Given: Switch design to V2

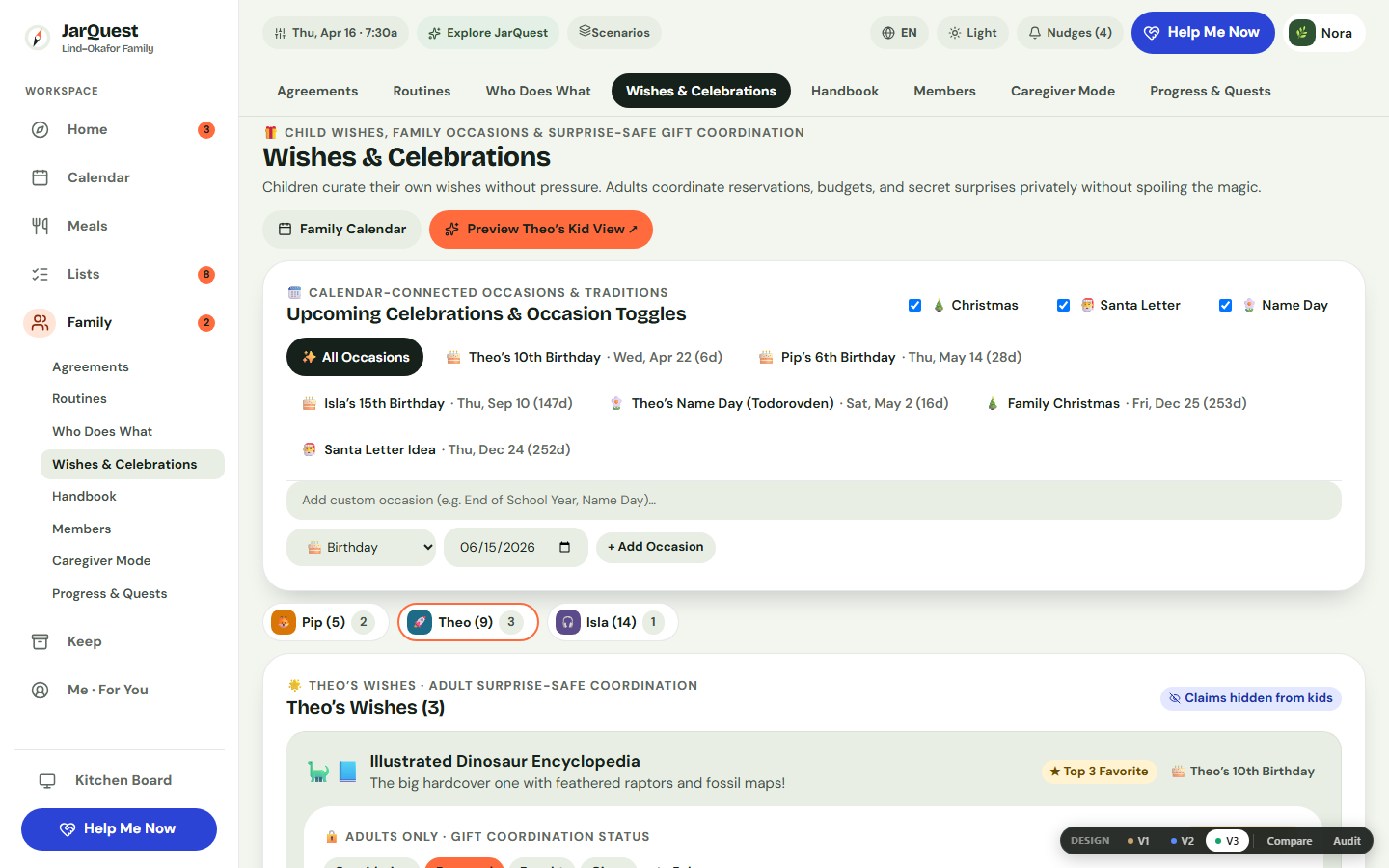Looking at the screenshot, I should [1183, 841].
